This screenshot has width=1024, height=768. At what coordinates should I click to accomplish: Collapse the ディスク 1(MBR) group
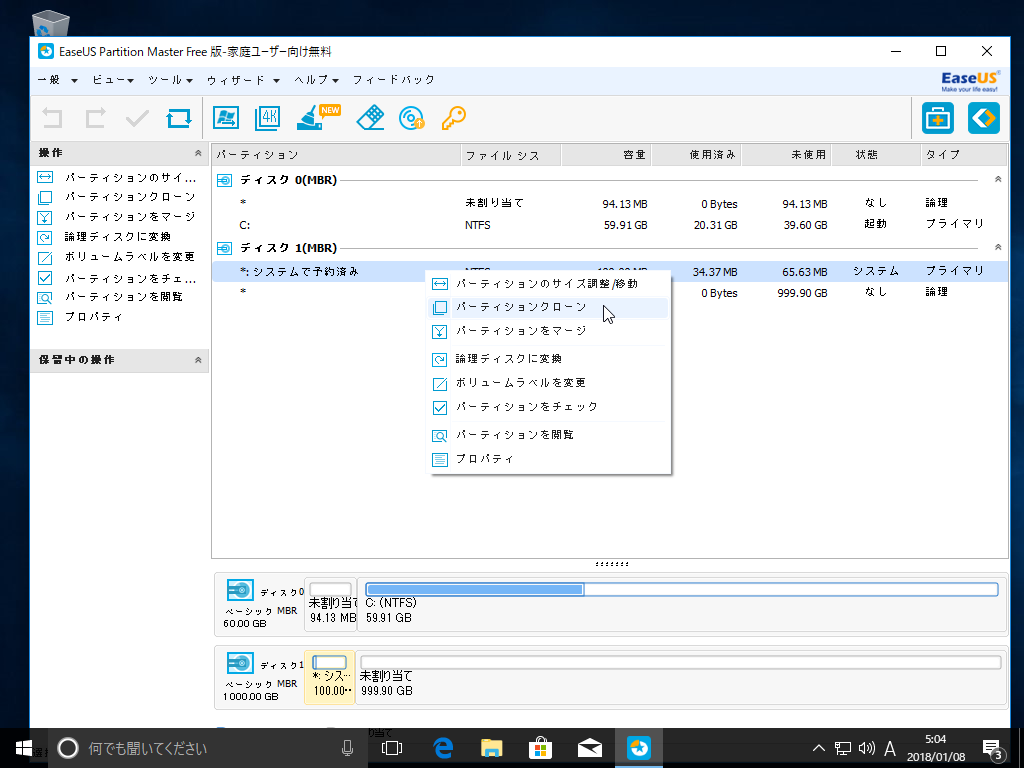(x=998, y=248)
